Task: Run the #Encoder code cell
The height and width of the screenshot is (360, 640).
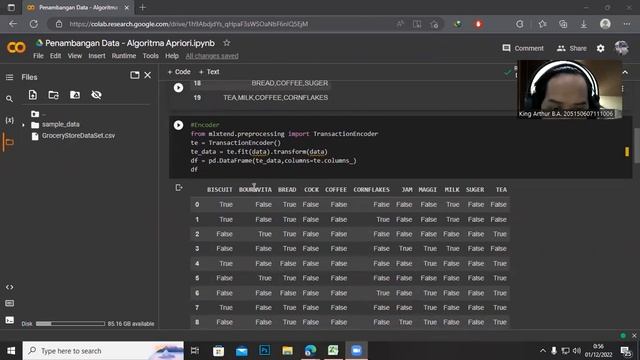Action: click(x=178, y=125)
